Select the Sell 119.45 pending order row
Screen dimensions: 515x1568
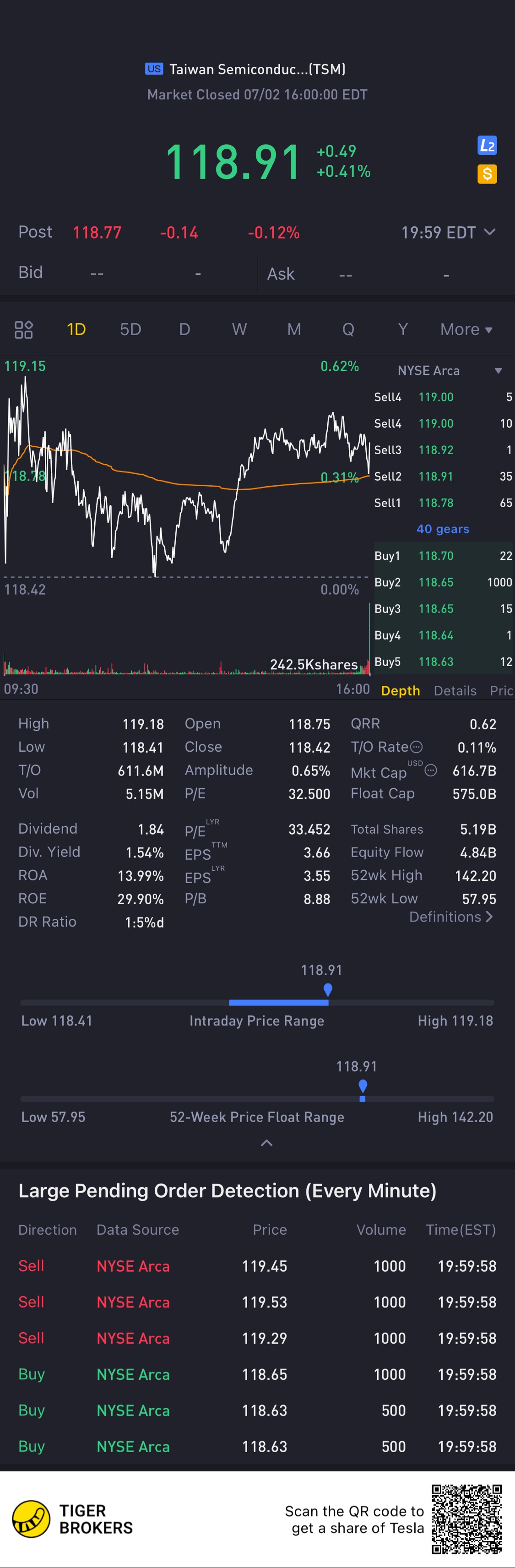[x=257, y=1266]
